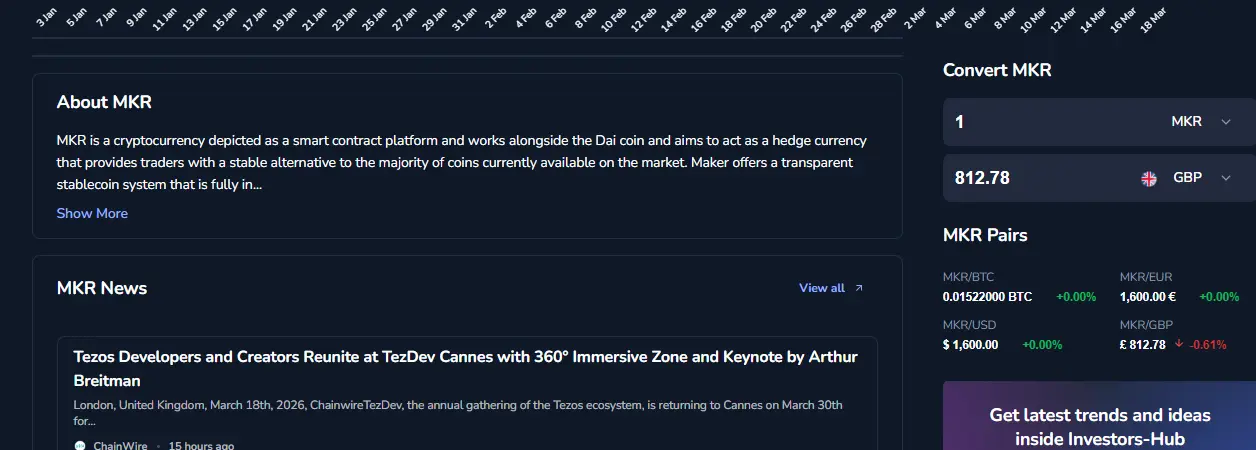Click the 31 Jan chart date label
This screenshot has height=450, width=1256.
pos(464,17)
